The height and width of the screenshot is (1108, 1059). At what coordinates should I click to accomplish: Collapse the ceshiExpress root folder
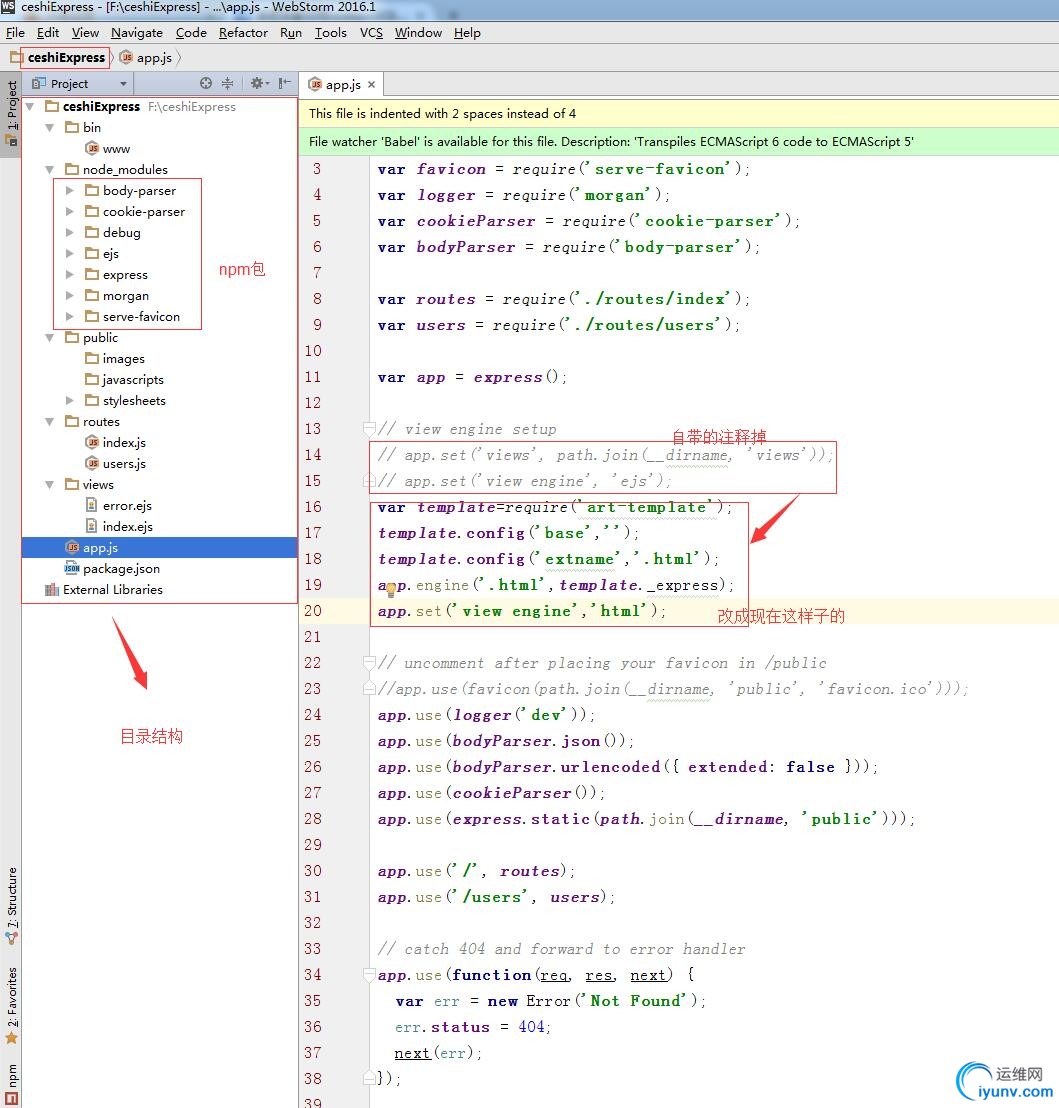coord(30,107)
